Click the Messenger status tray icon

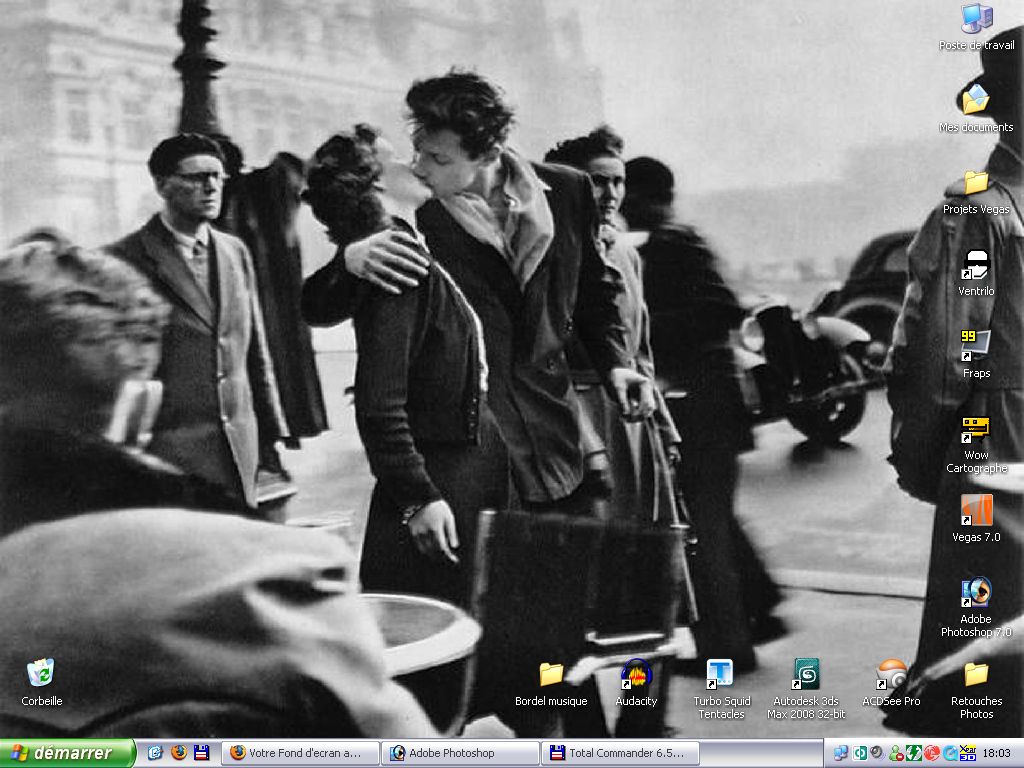point(896,754)
